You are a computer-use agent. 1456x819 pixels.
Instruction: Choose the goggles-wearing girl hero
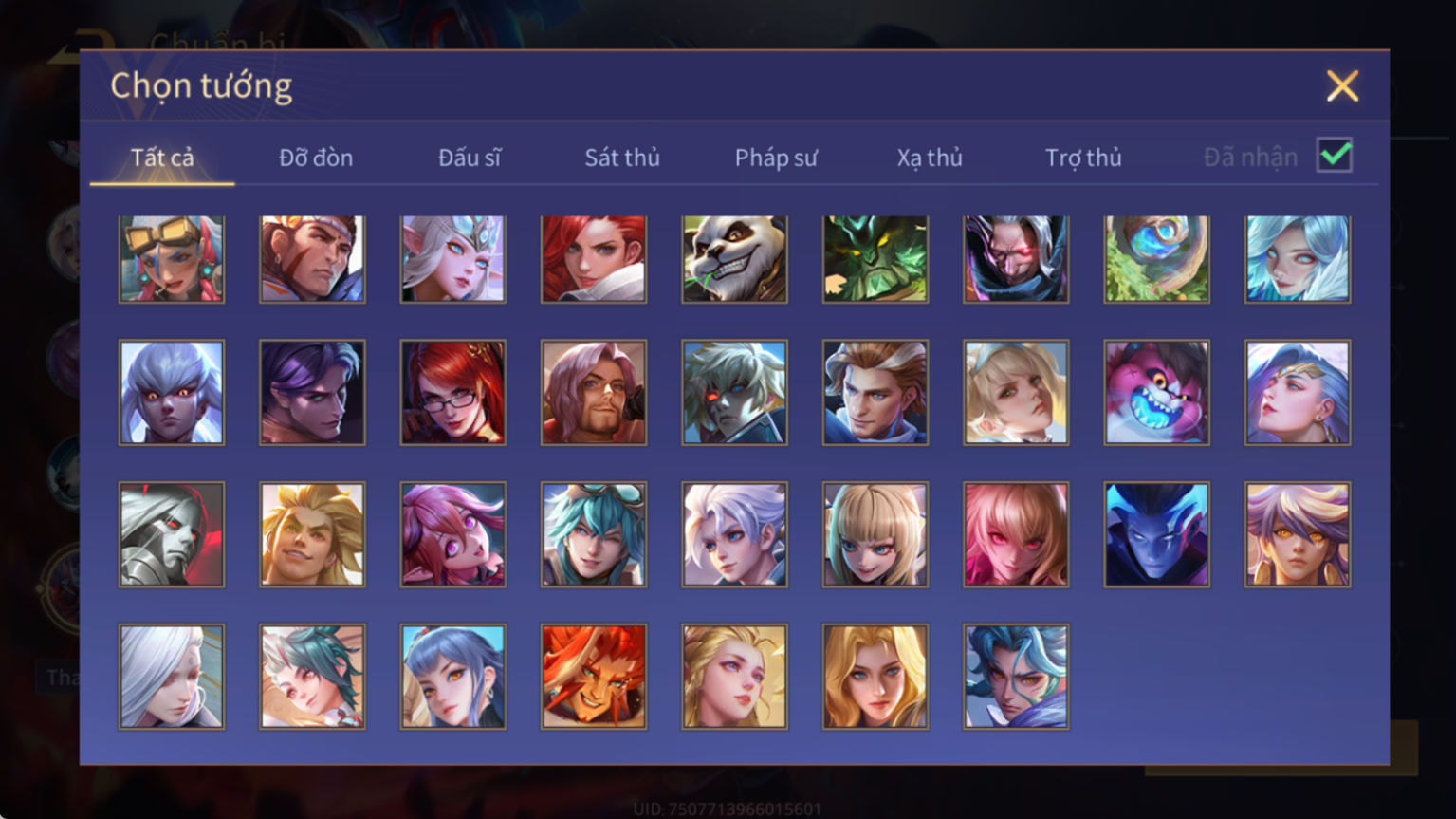click(x=172, y=259)
